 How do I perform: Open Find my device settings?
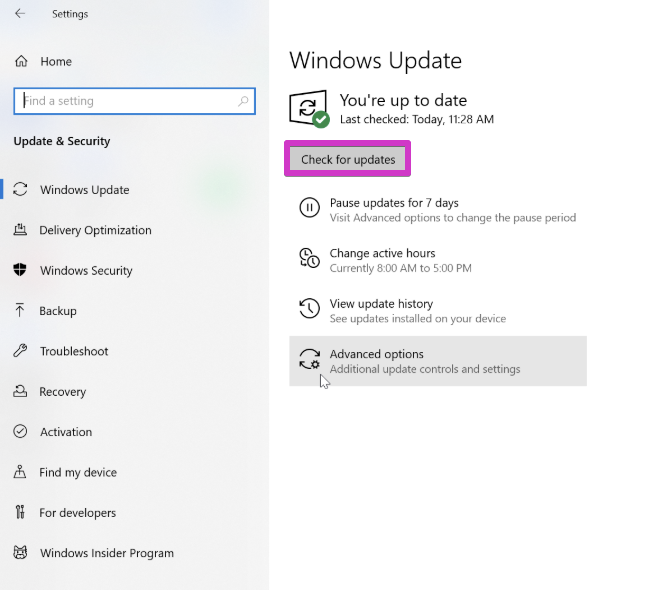click(78, 472)
